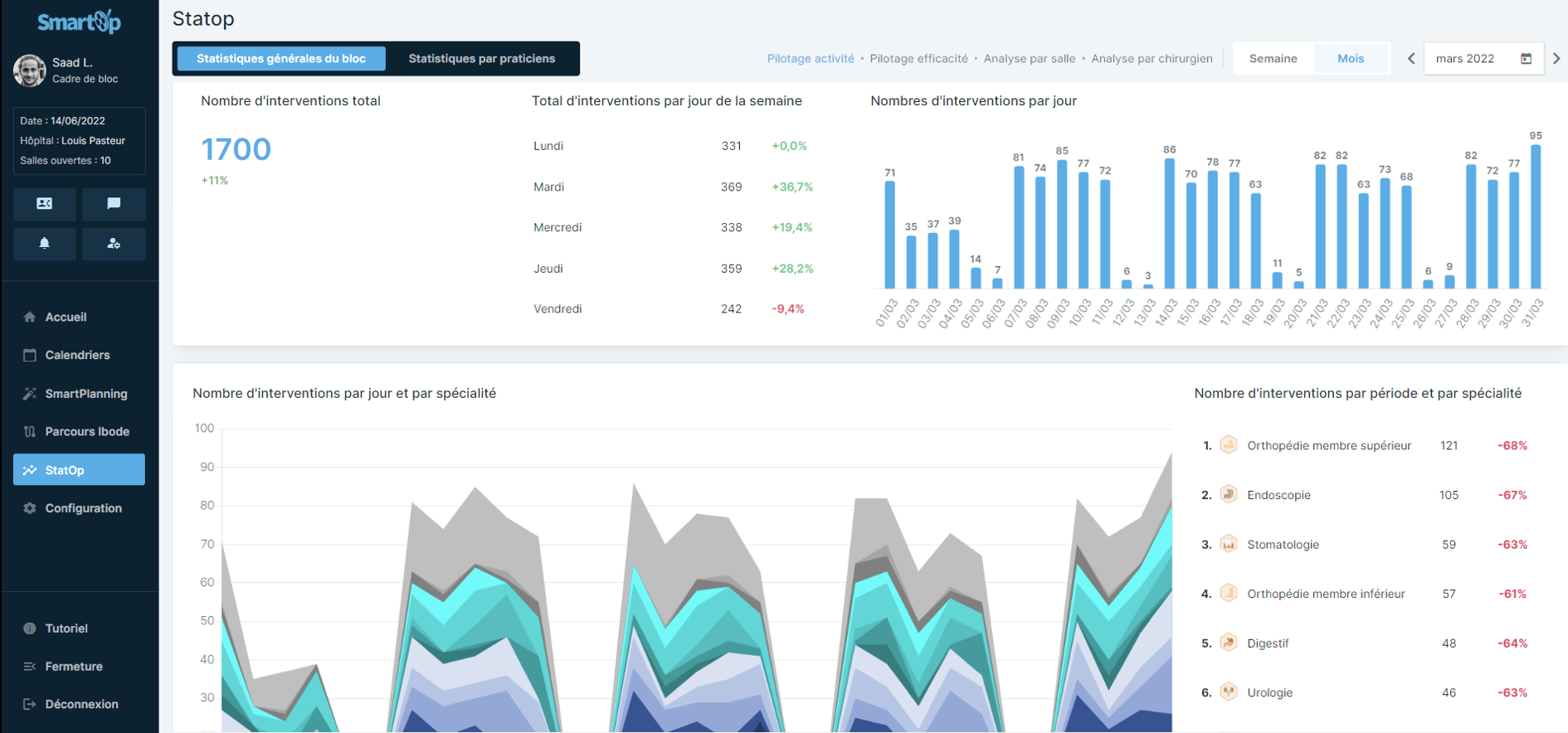Select Statistiques générales du bloc tab
This screenshot has height=733, width=1568.
[281, 59]
